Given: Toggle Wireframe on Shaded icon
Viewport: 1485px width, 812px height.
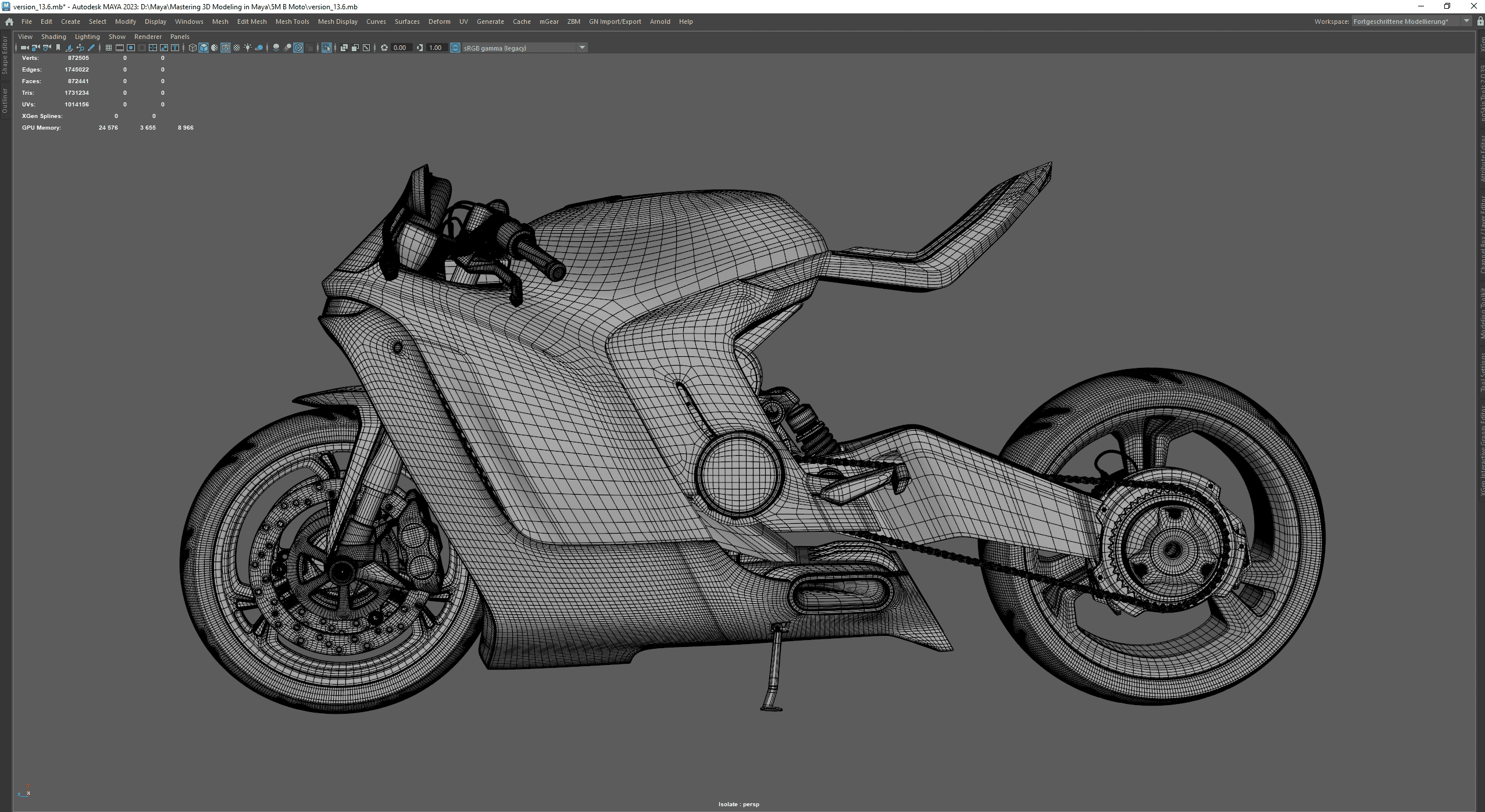Looking at the screenshot, I should pyautogui.click(x=226, y=48).
